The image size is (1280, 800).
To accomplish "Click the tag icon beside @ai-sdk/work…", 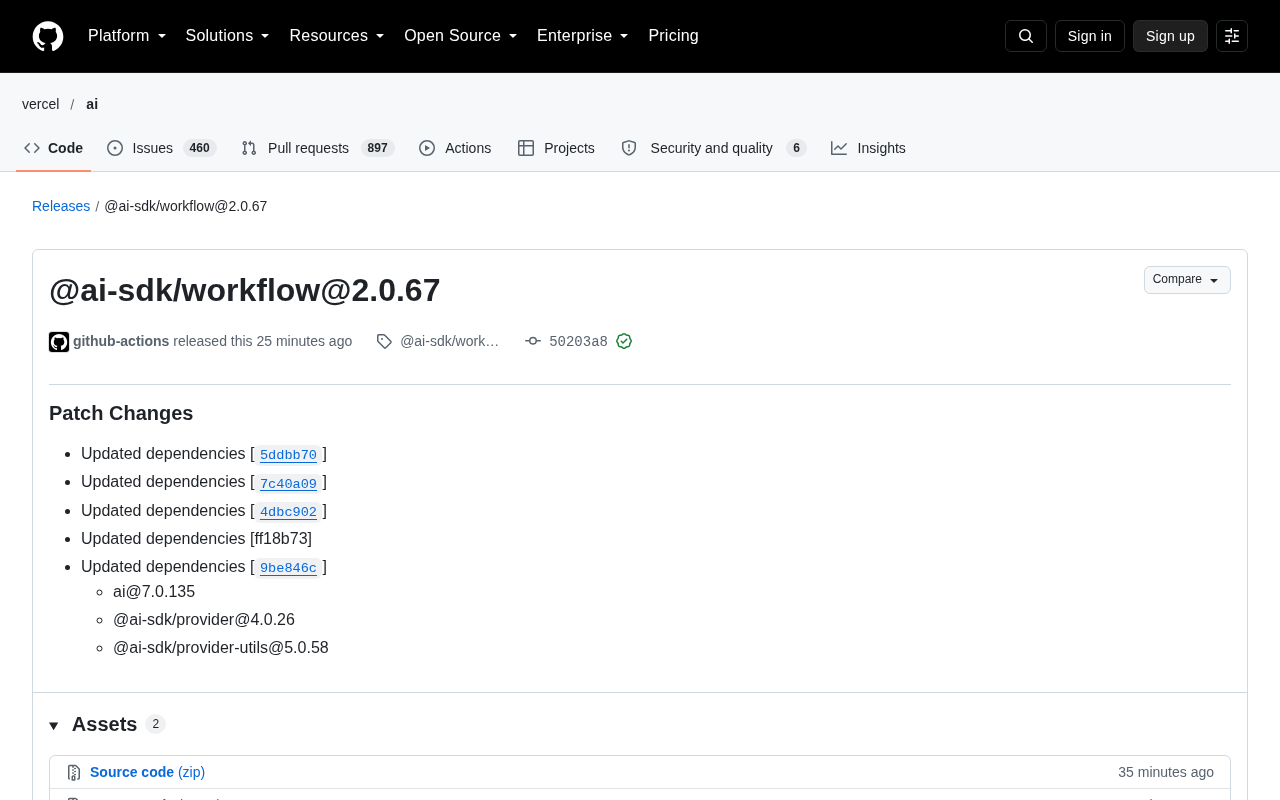I will click(384, 341).
